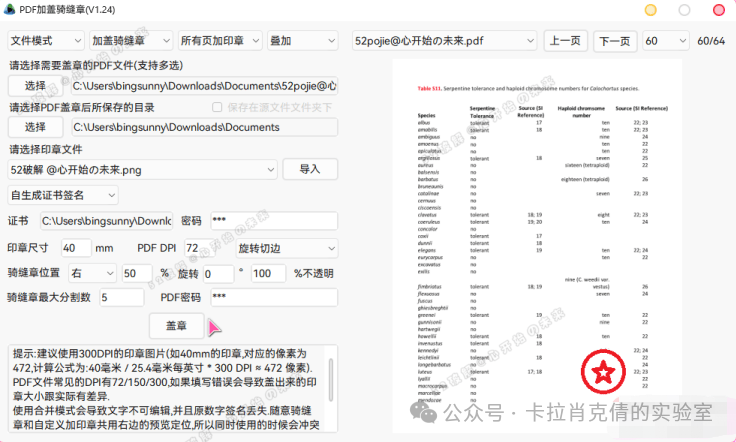The width and height of the screenshot is (736, 442).
Task: Click 选择 button for the source PDF file
Action: pos(35,86)
